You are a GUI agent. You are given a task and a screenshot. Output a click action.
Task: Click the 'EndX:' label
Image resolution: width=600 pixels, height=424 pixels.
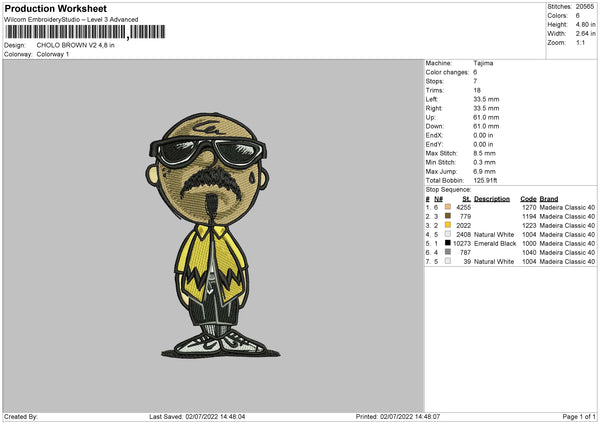click(x=434, y=135)
